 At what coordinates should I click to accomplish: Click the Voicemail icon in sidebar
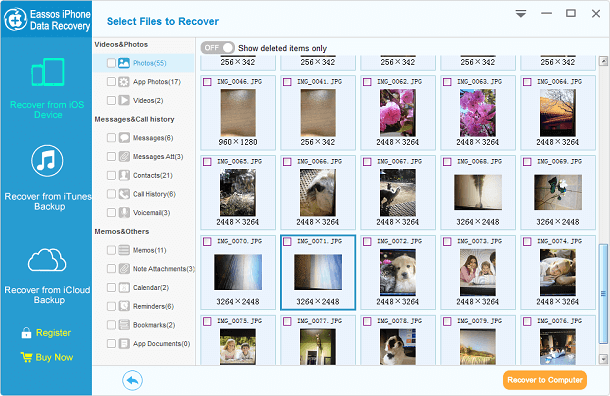point(124,212)
